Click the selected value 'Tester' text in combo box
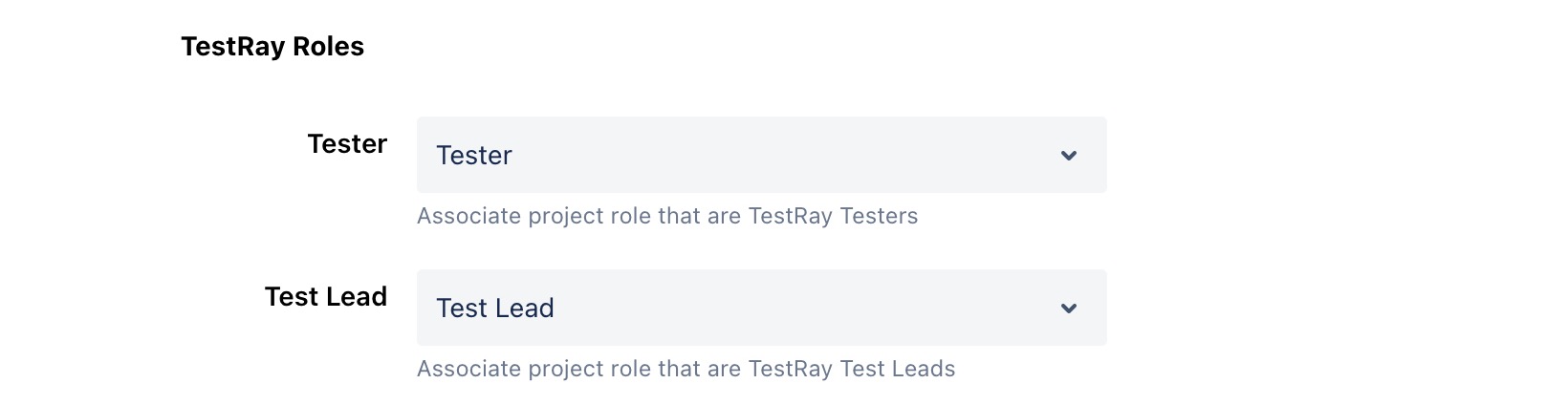Screen dimensions: 1568x405 pyautogui.click(x=474, y=156)
